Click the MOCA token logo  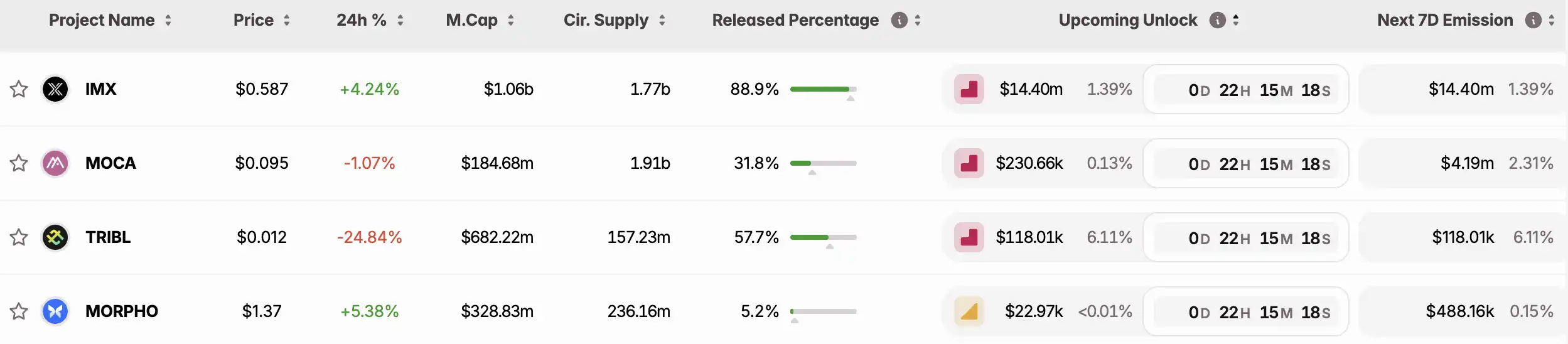(55, 163)
